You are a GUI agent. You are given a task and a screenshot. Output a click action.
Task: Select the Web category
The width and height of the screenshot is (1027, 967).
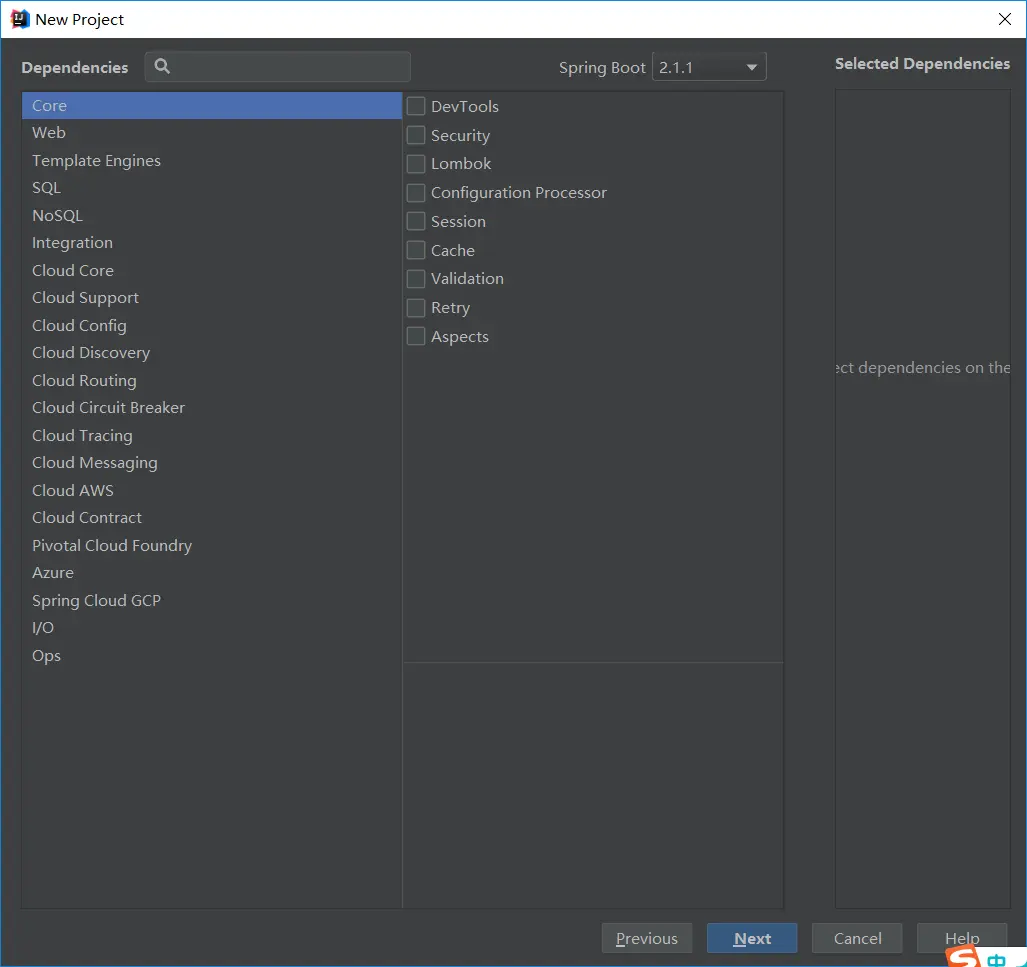pyautogui.click(x=212, y=133)
